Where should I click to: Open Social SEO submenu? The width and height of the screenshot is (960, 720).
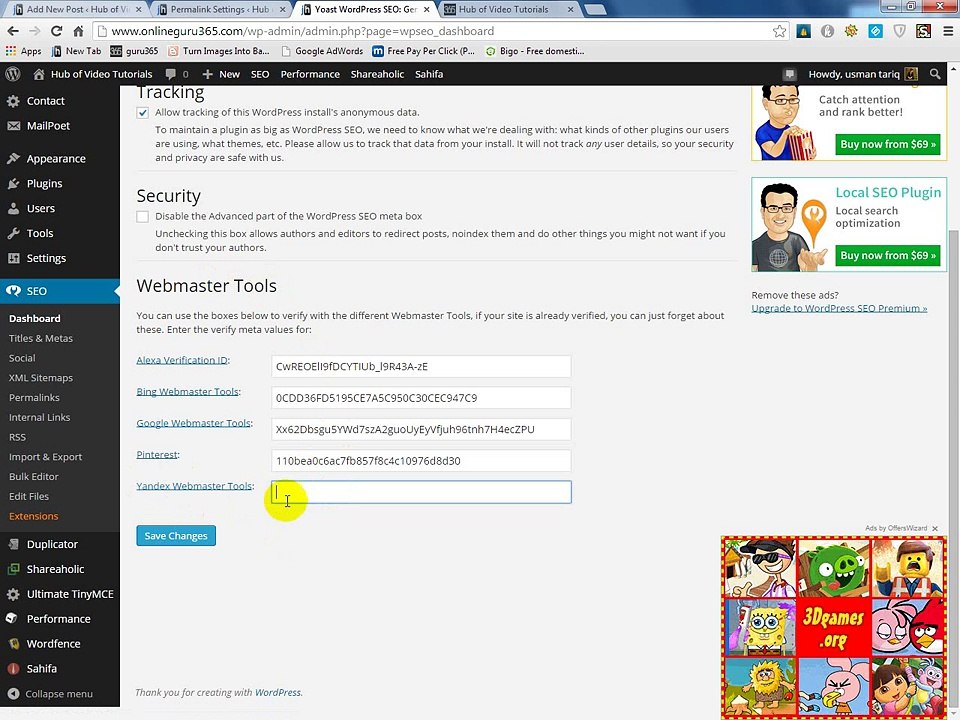[x=22, y=358]
